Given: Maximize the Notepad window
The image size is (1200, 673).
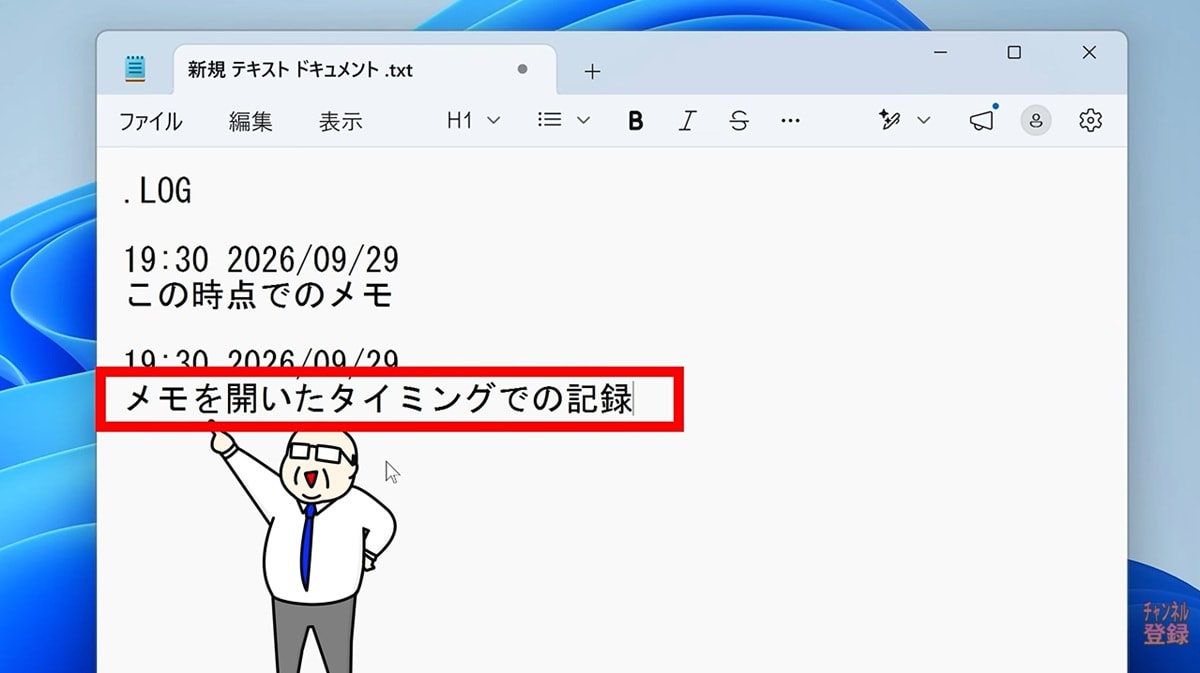Looking at the screenshot, I should coord(1014,52).
